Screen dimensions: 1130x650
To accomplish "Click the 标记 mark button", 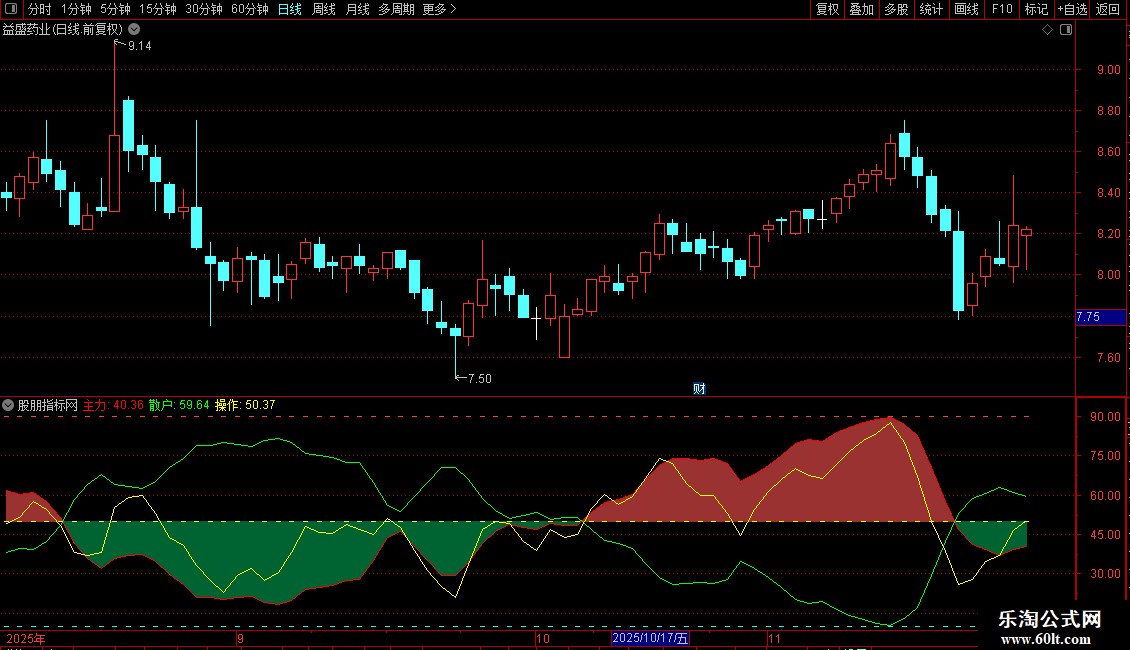I will pos(1036,9).
